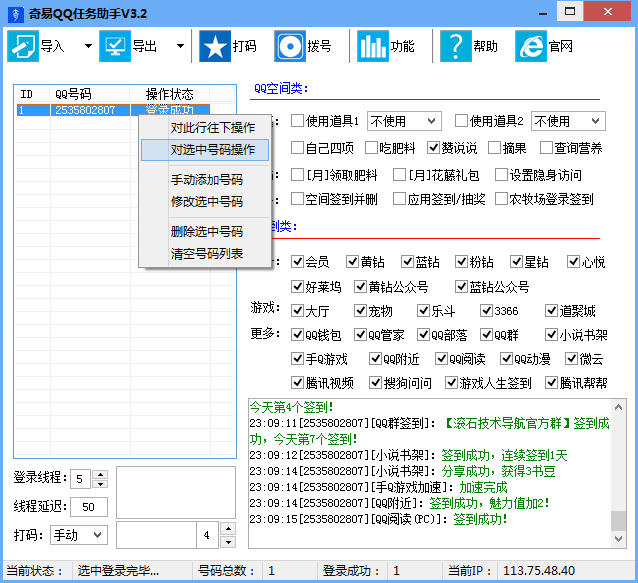The width and height of the screenshot is (638, 583).
Task: Check the 摘果 checkbox
Action: coord(494,148)
